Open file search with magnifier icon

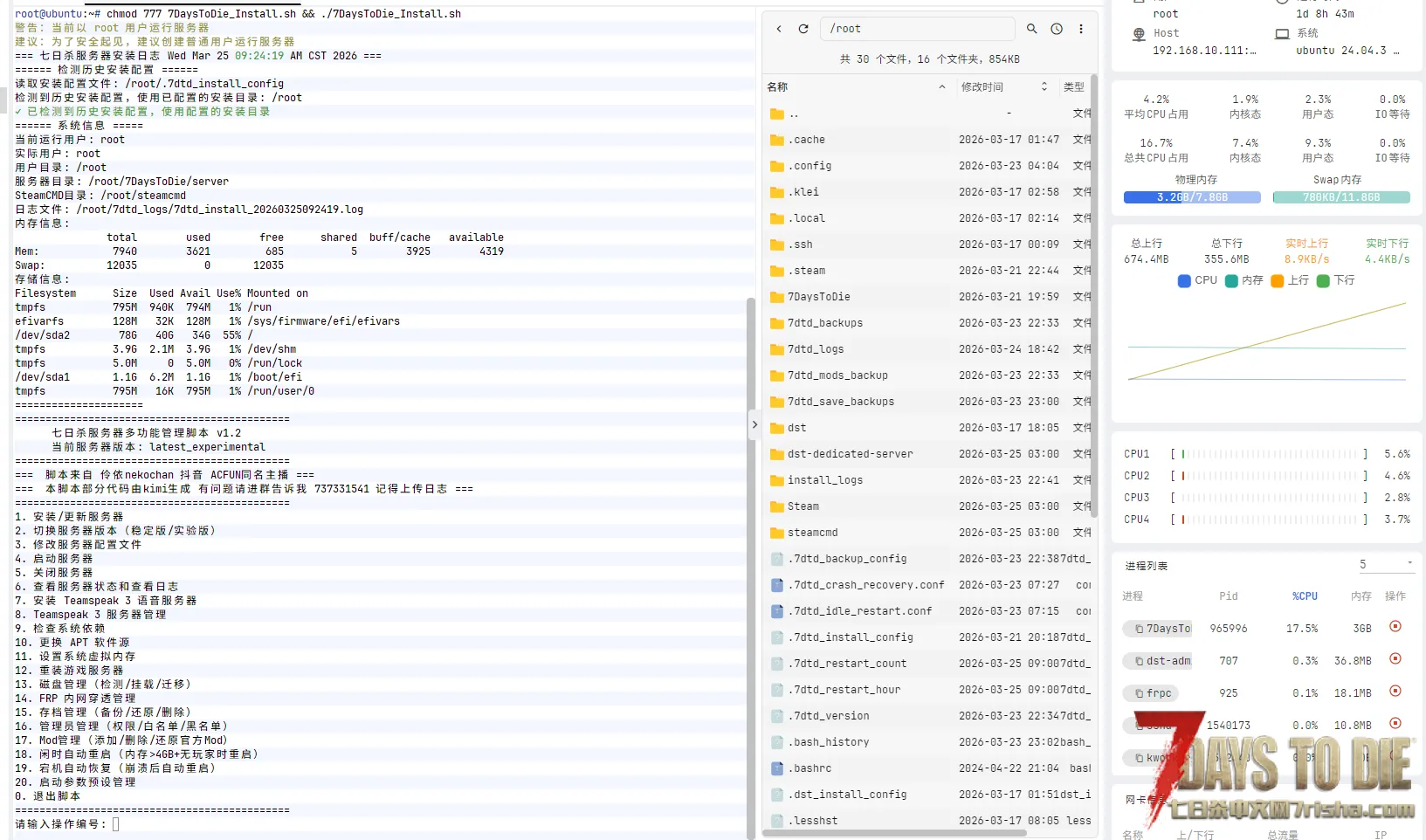click(1032, 29)
